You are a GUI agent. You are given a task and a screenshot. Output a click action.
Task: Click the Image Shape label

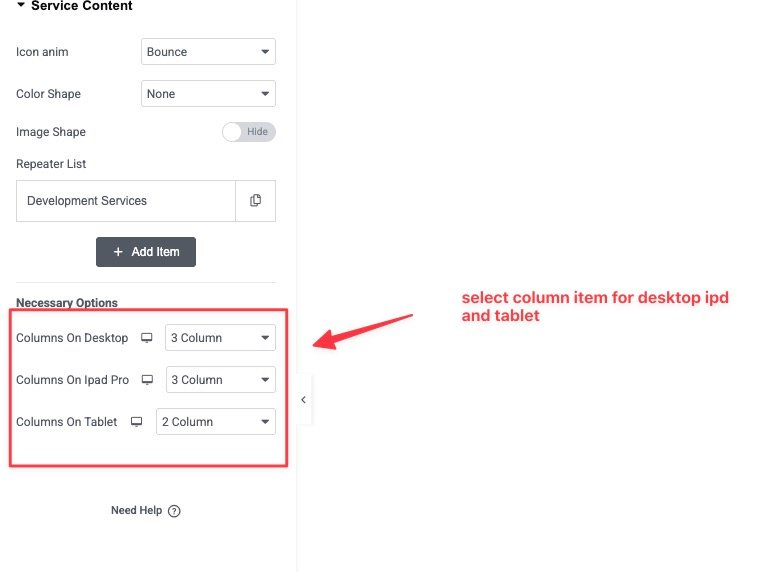51,132
